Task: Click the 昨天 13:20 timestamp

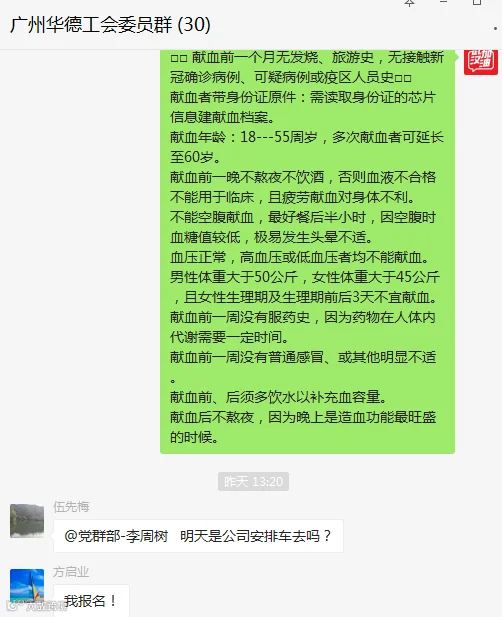Action: click(253, 482)
